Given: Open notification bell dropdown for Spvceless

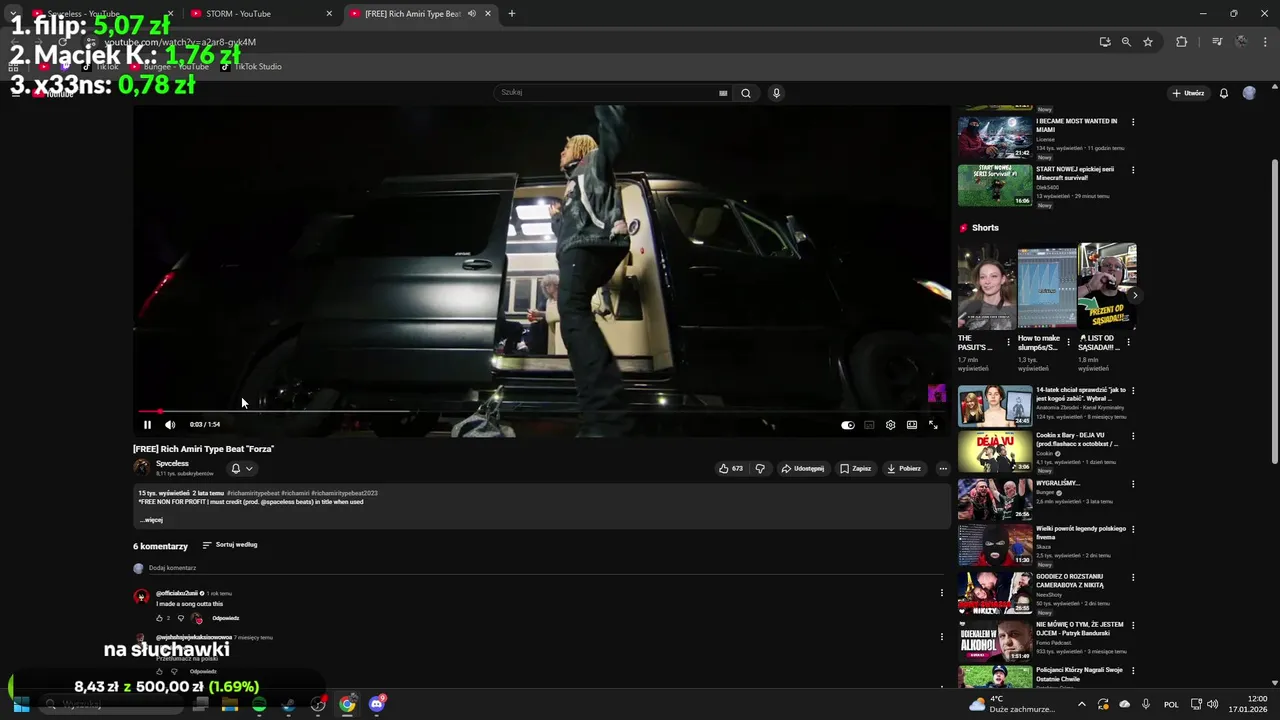Looking at the screenshot, I should pos(242,468).
